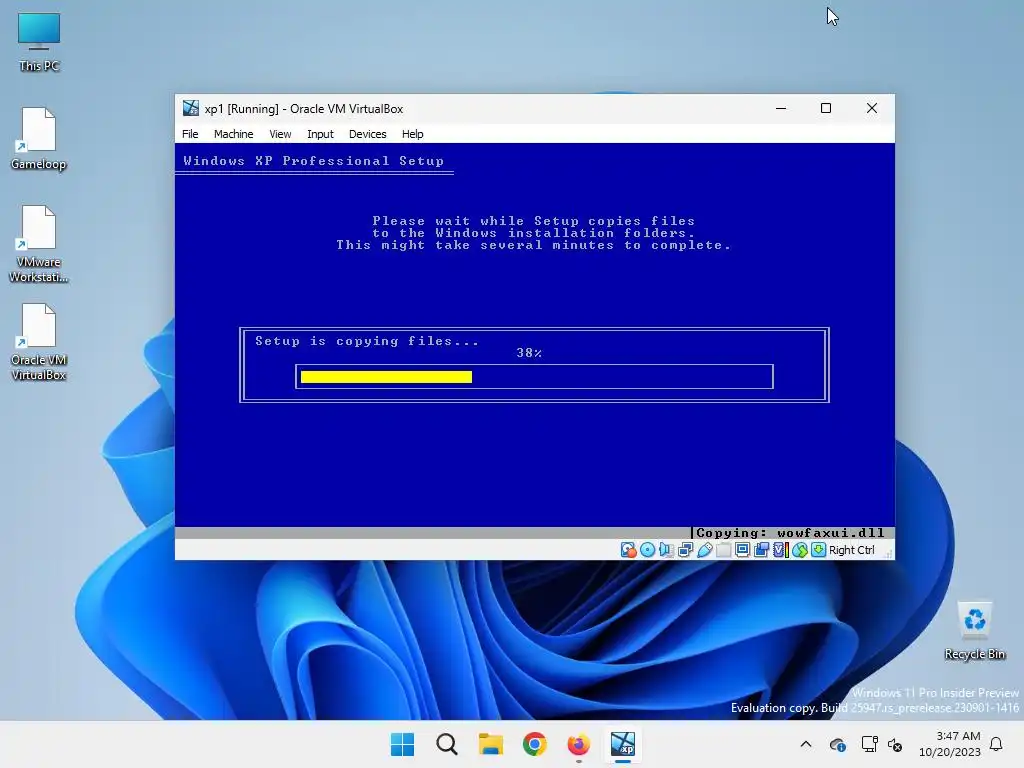The image size is (1024, 768).
Task: Click the mouse integration status icon
Action: tap(799, 550)
